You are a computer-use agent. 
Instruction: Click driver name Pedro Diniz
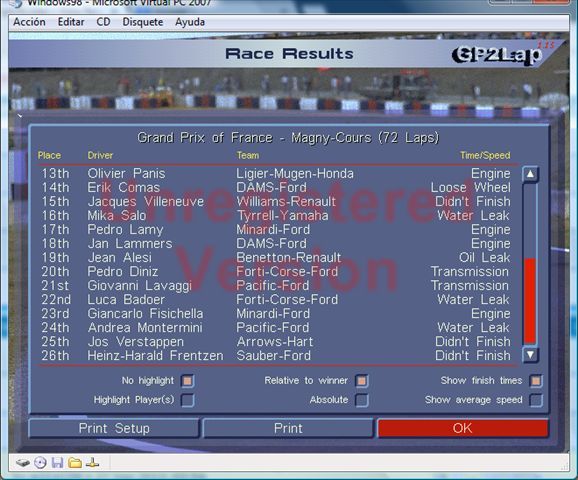click(123, 271)
